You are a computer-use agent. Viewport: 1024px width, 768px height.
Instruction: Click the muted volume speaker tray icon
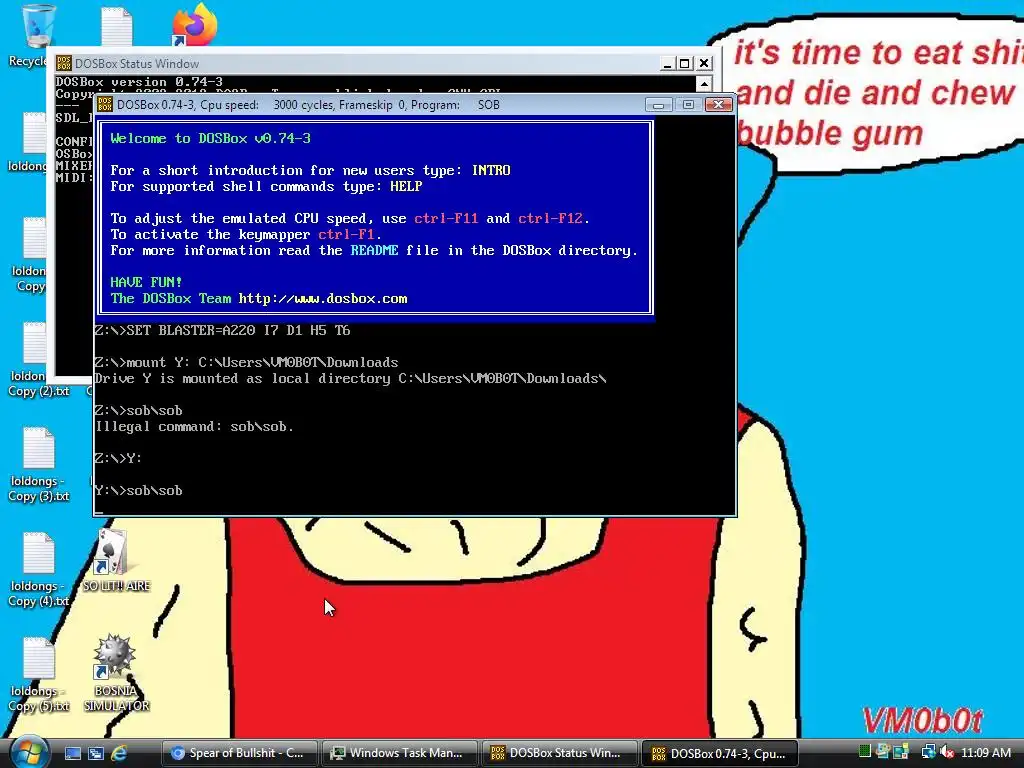point(947,752)
